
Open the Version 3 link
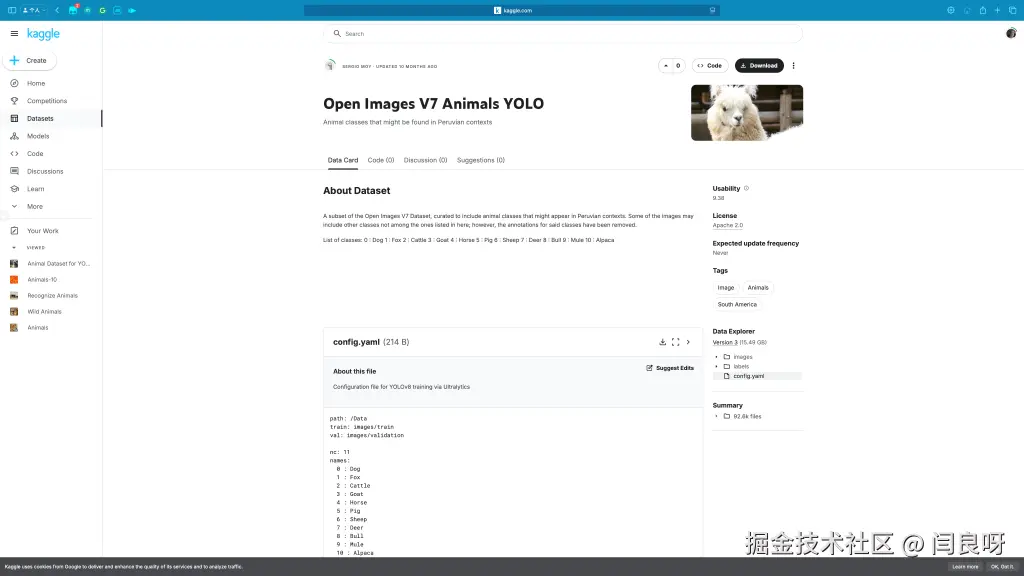click(x=725, y=342)
